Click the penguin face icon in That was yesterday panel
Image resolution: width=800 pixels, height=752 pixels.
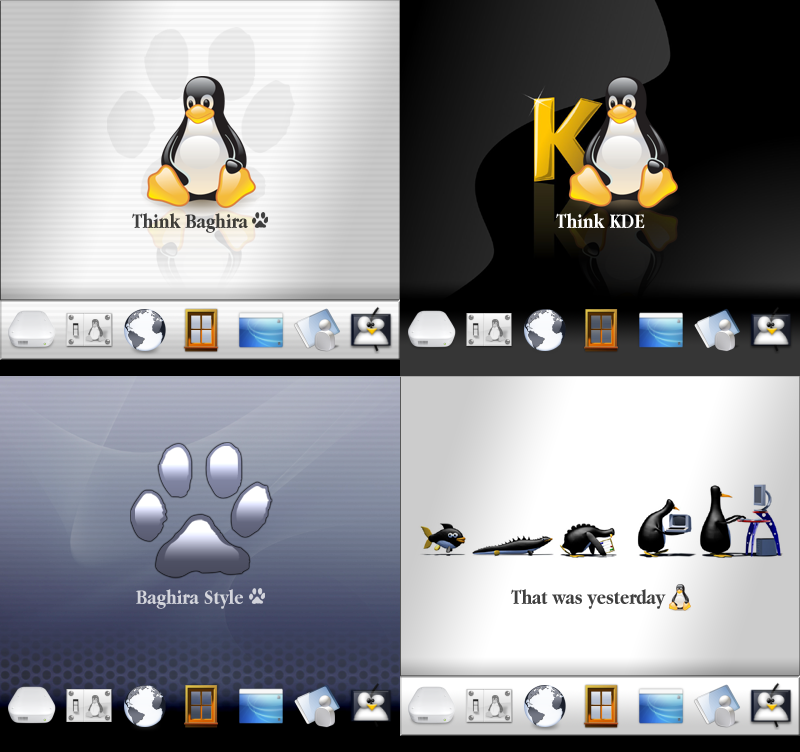[771, 705]
